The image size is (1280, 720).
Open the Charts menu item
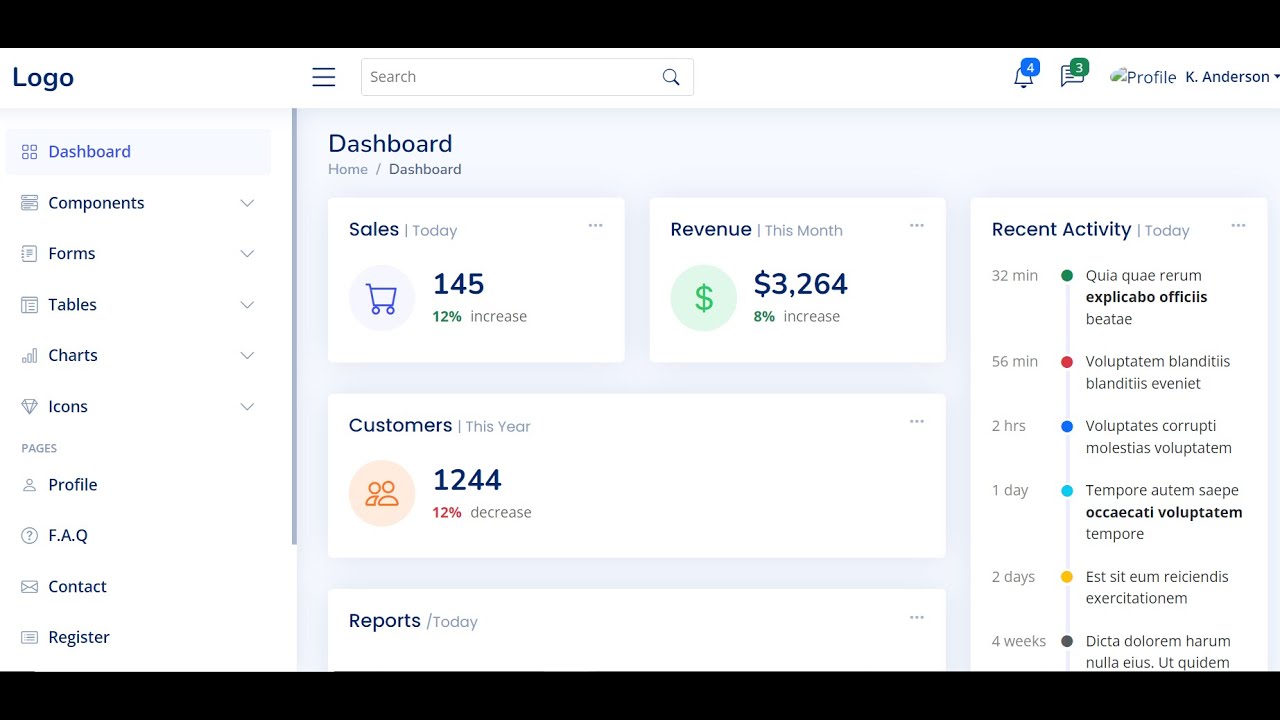[138, 356]
